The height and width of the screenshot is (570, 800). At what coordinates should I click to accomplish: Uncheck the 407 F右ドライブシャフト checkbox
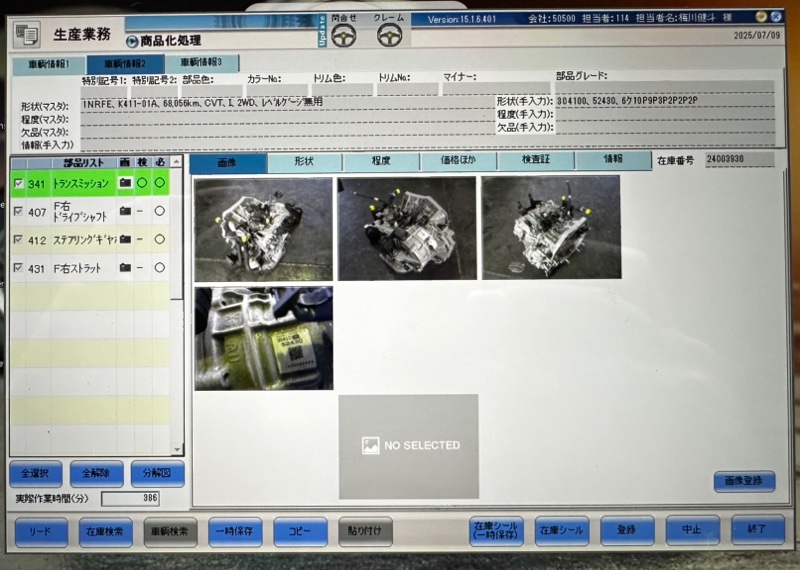pos(19,211)
